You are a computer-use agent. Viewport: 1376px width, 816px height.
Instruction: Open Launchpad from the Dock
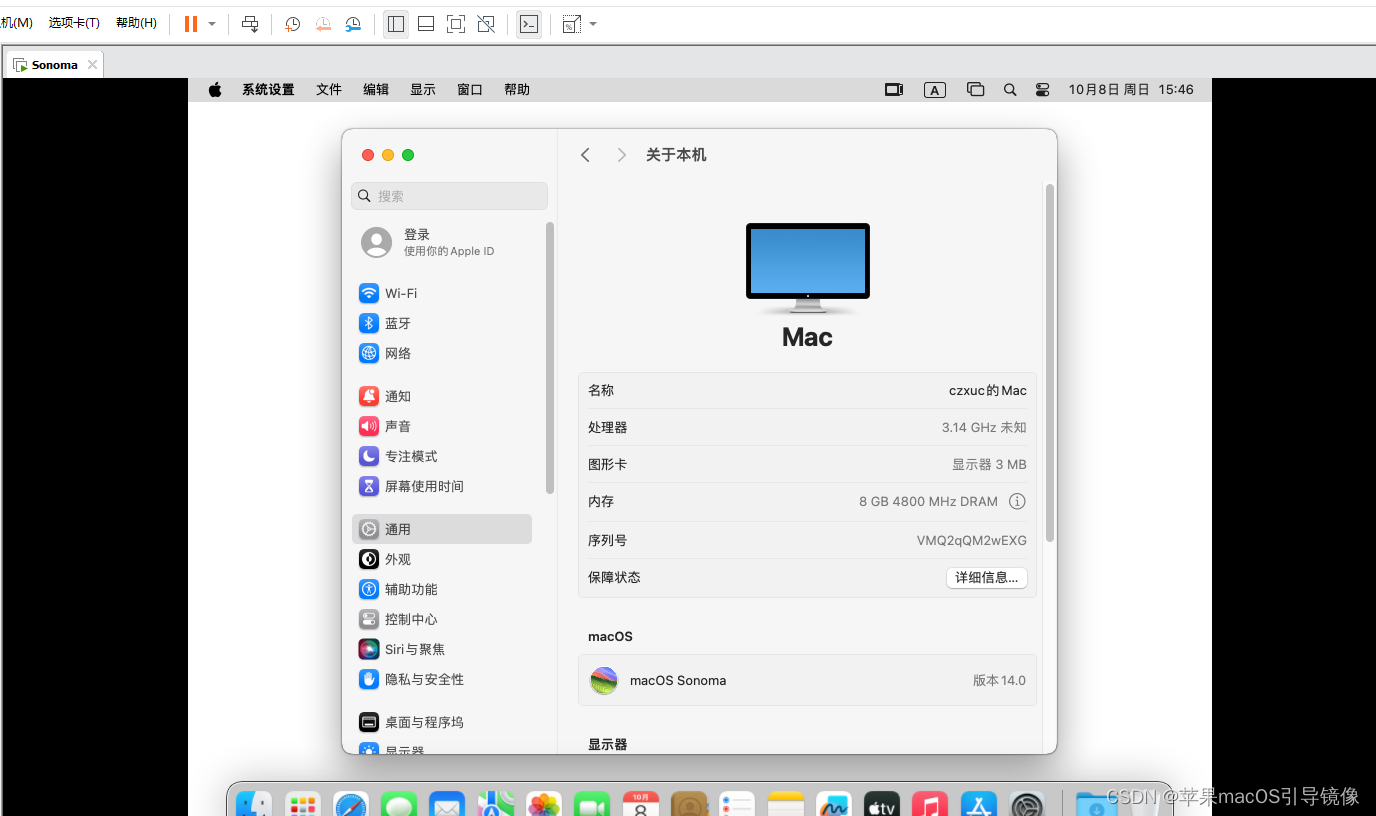[x=303, y=804]
